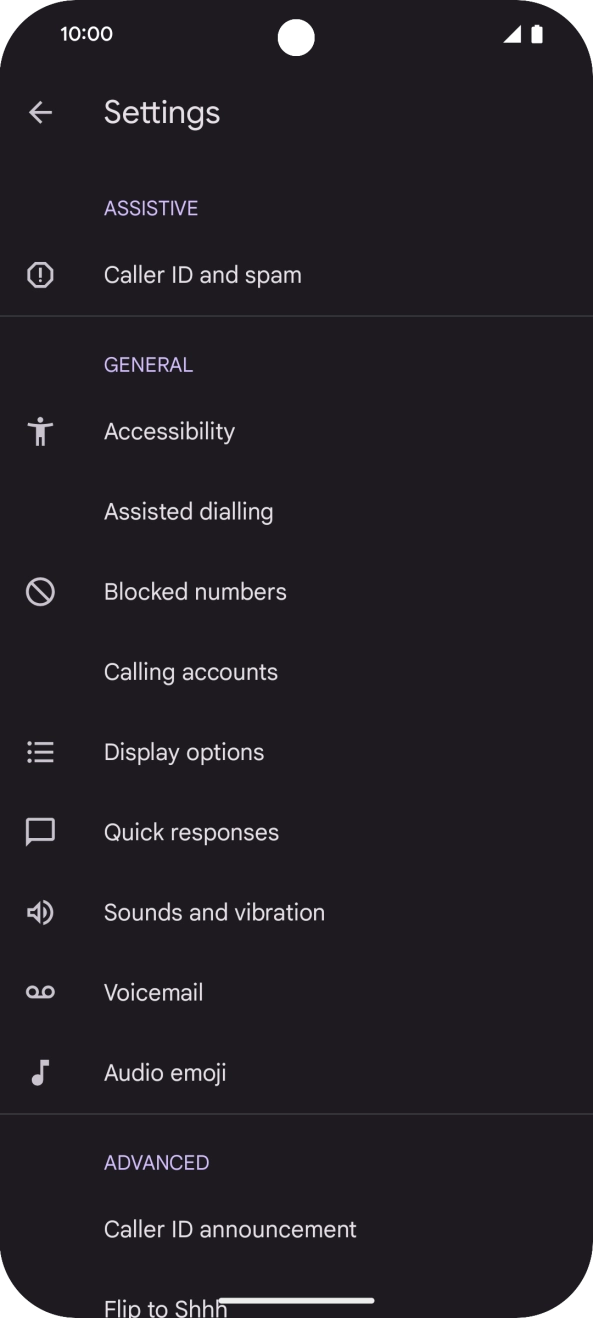
Task: Open Caller ID and spam via its alert icon
Action: pyautogui.click(x=40, y=274)
